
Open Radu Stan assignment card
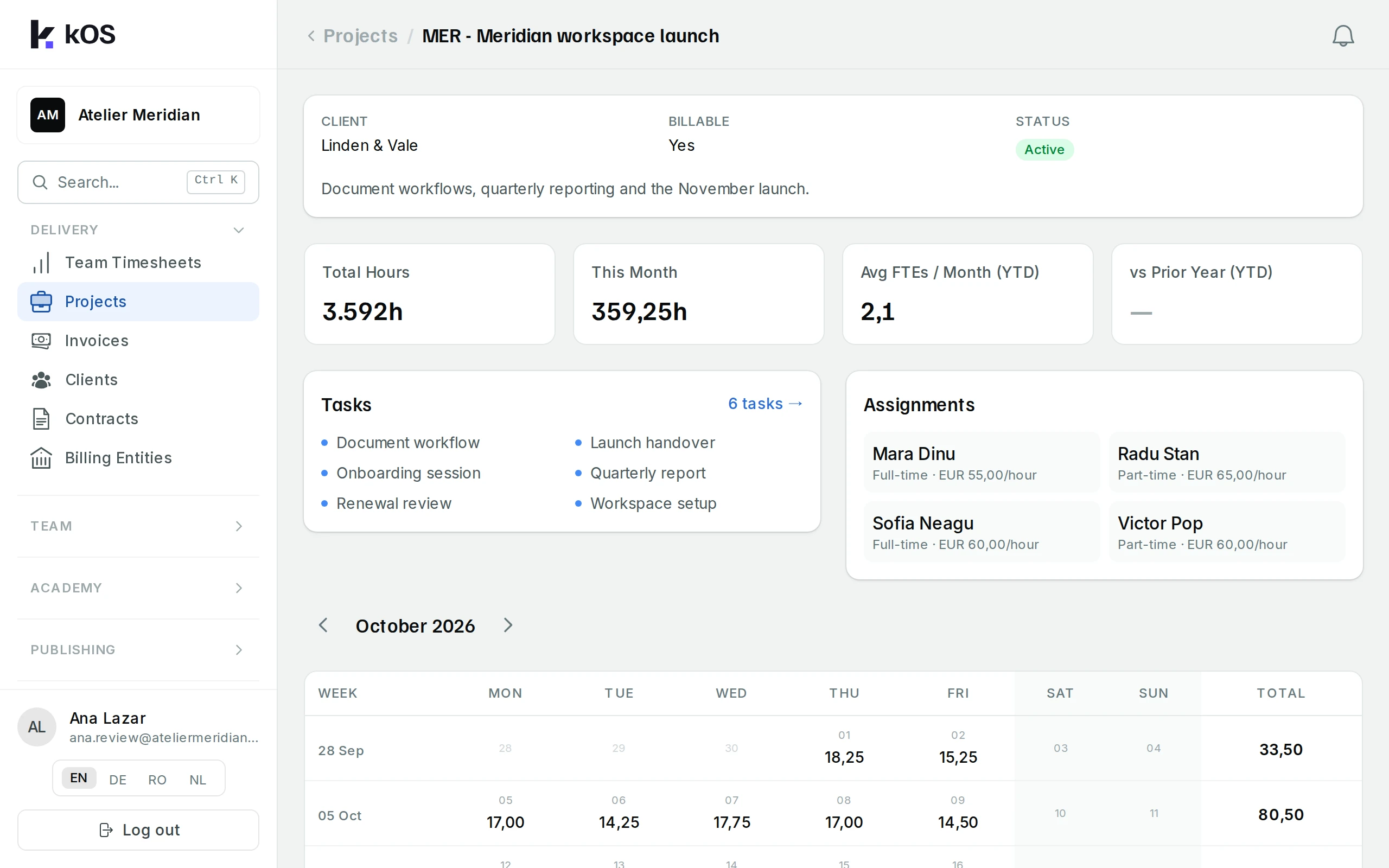[x=1227, y=462]
